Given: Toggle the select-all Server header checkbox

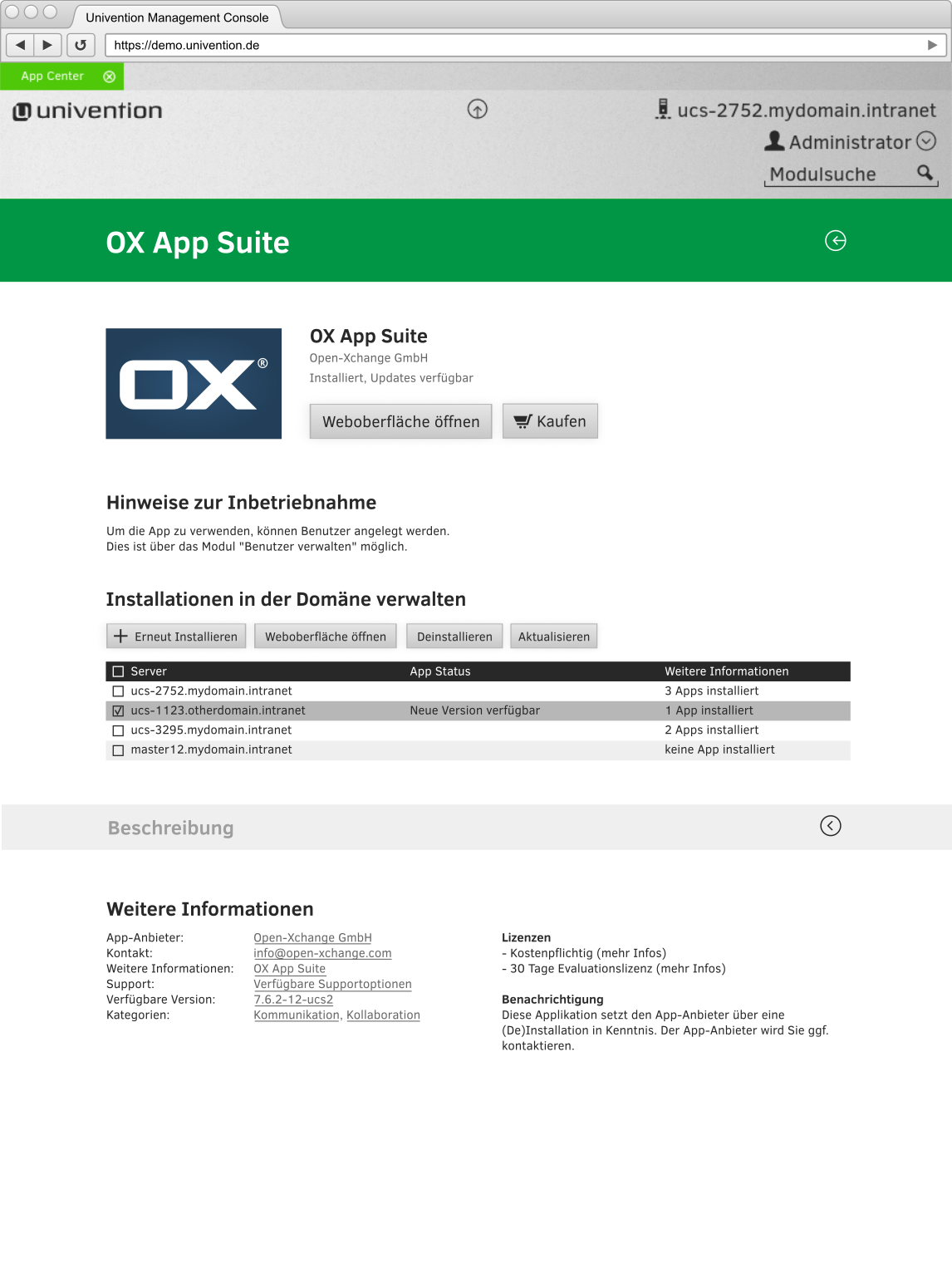Looking at the screenshot, I should pyautogui.click(x=118, y=671).
